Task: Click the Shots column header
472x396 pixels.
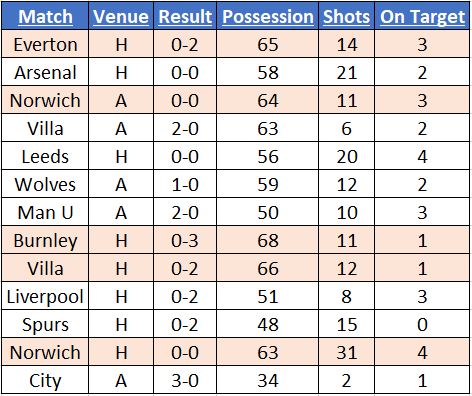Action: point(347,16)
